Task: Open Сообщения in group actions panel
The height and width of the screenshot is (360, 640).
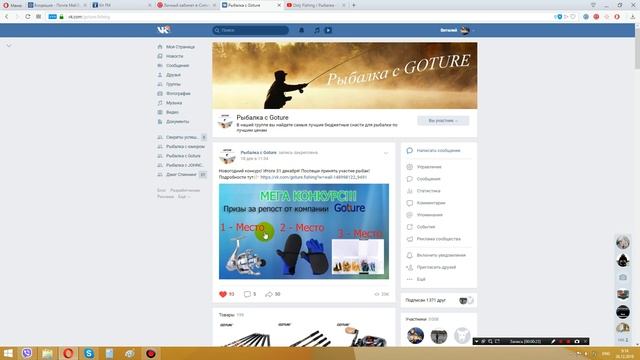Action: [x=428, y=179]
